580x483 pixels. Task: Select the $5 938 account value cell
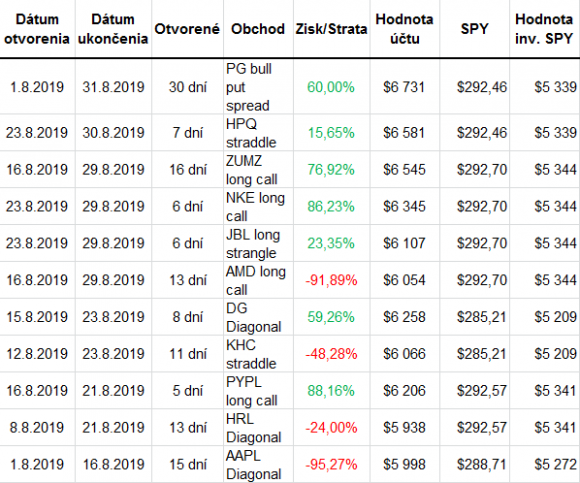coord(405,428)
